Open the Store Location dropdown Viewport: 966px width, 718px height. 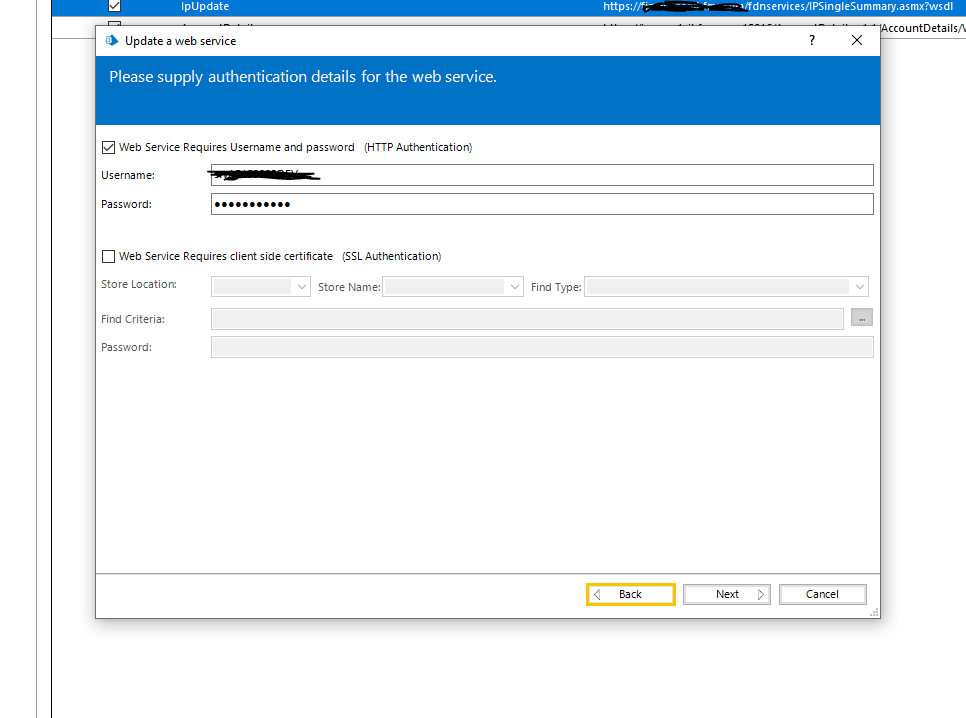(x=261, y=287)
